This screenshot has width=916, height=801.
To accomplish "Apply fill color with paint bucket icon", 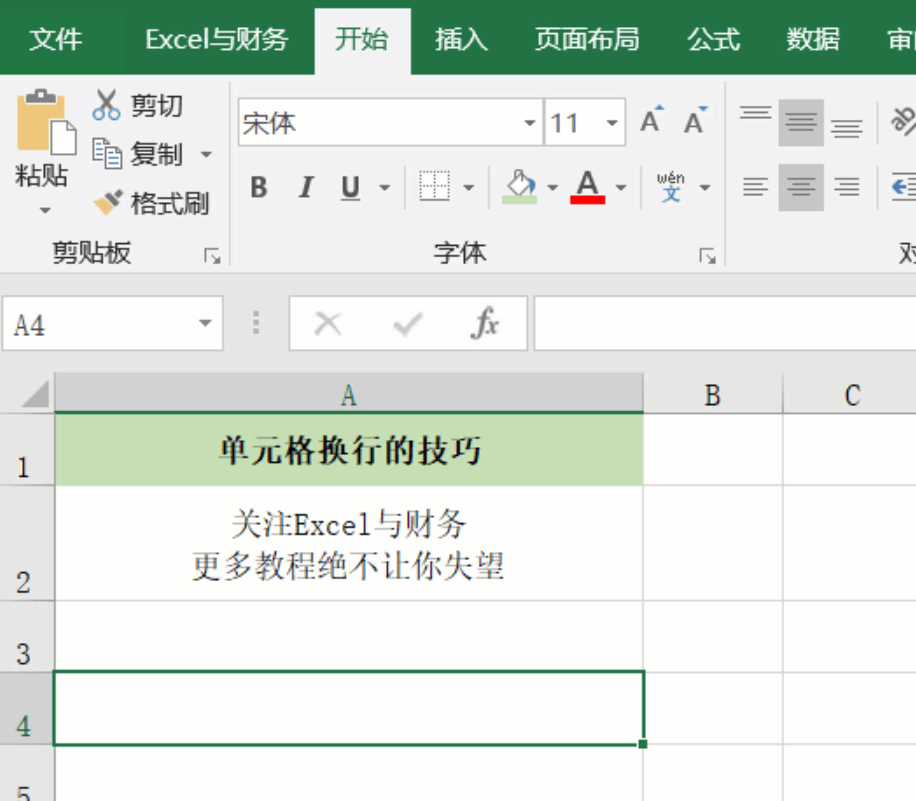I will 519,187.
